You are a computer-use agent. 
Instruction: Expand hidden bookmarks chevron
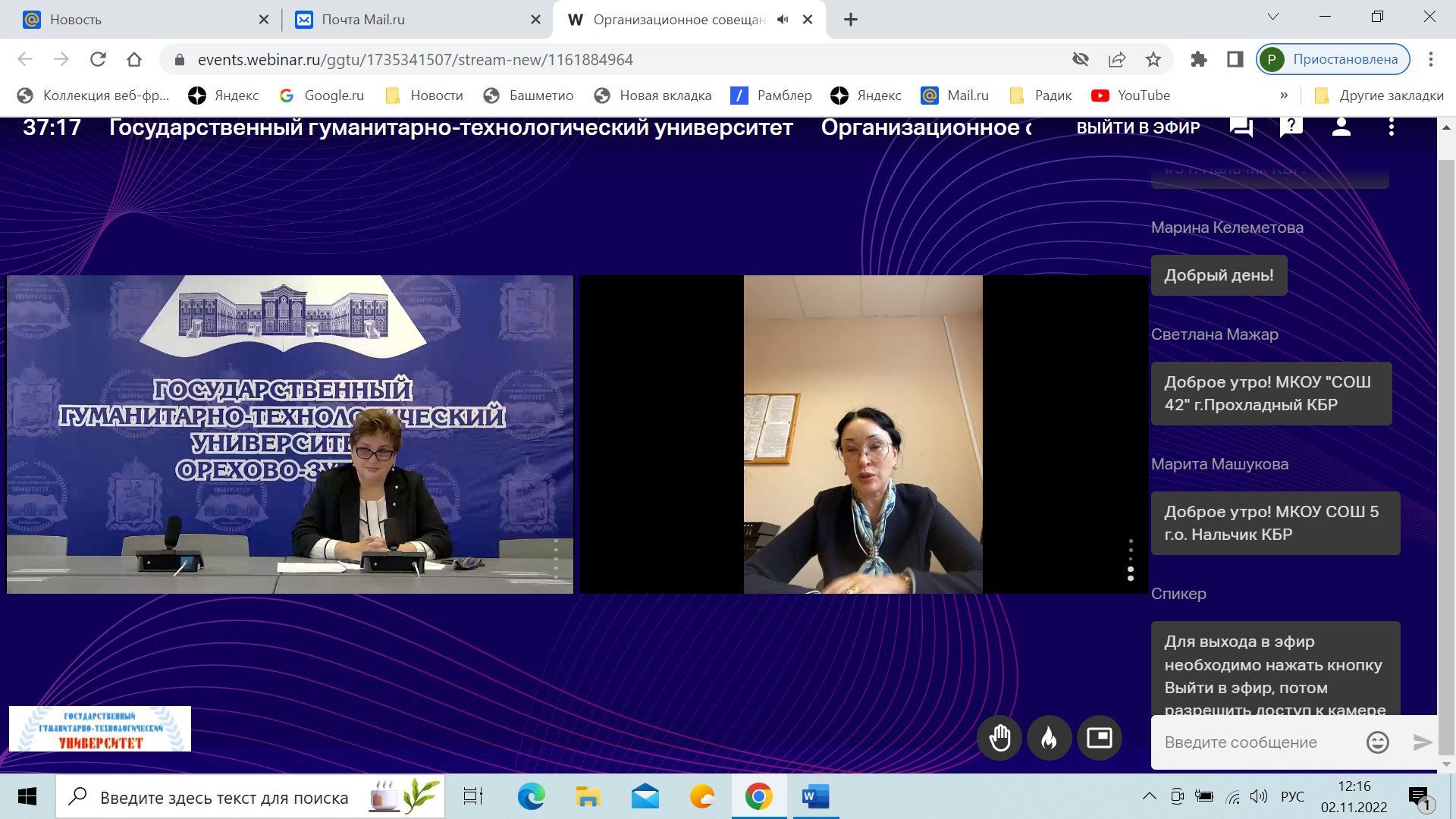pyautogui.click(x=1283, y=96)
